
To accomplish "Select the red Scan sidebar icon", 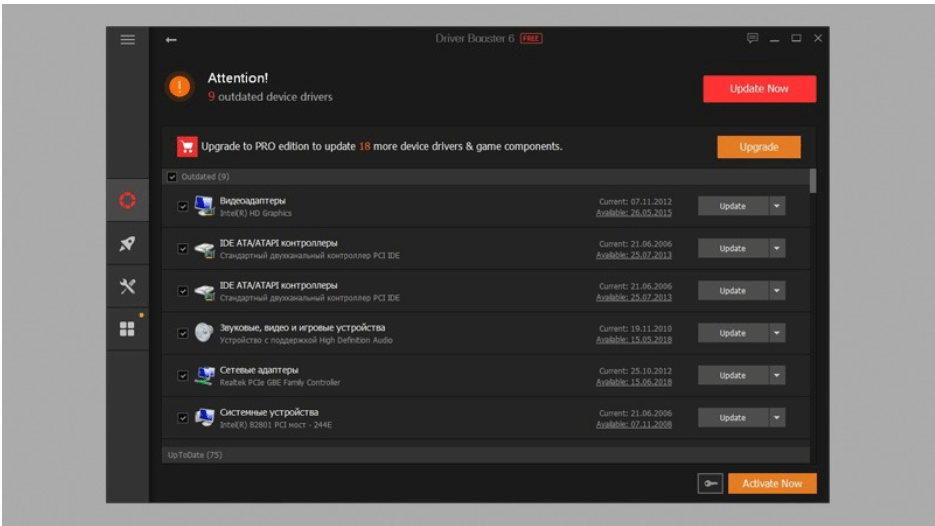I will 127,201.
